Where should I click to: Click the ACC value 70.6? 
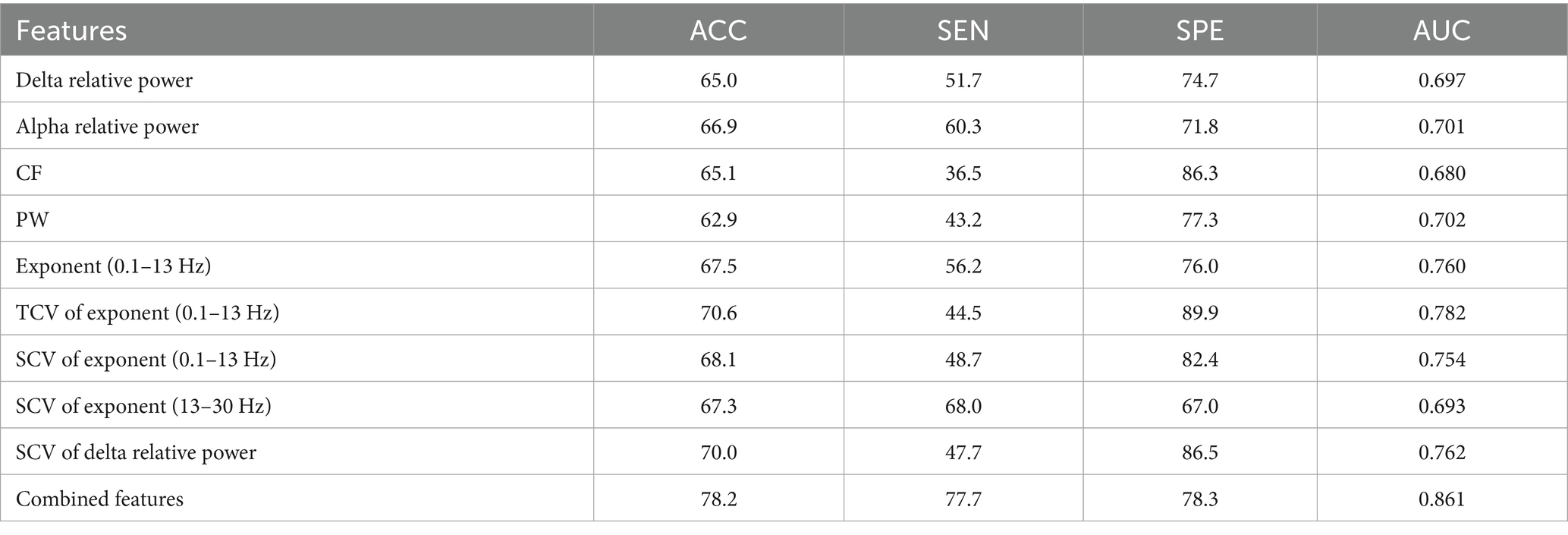pos(718,313)
